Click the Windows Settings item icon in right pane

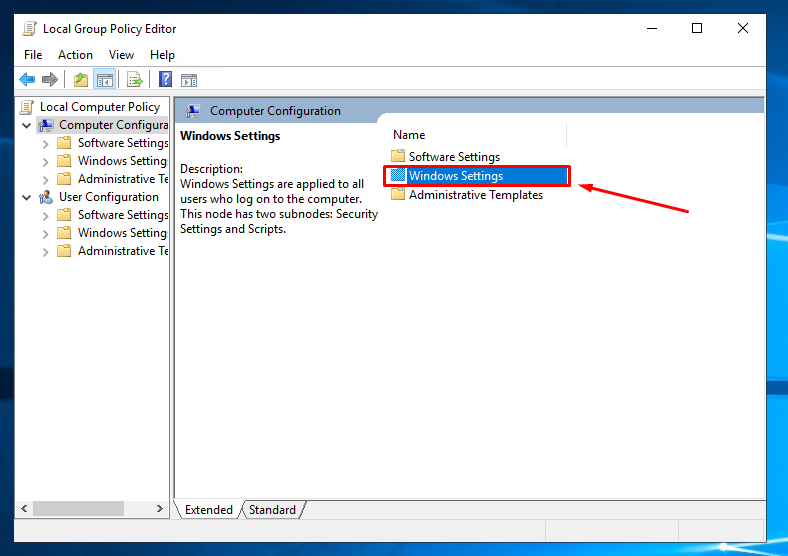click(398, 175)
